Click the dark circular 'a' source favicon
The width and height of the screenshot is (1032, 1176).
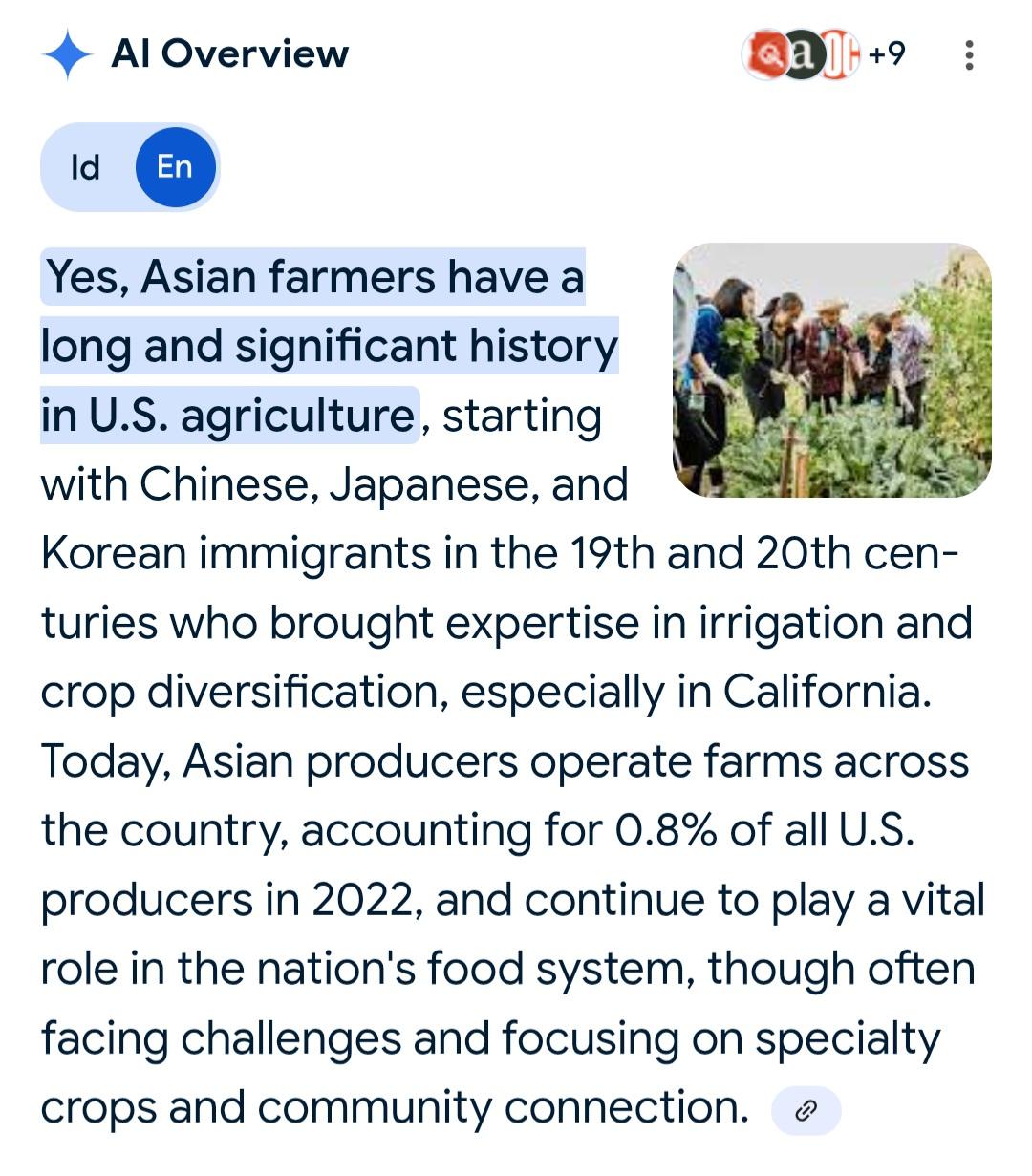[x=803, y=55]
